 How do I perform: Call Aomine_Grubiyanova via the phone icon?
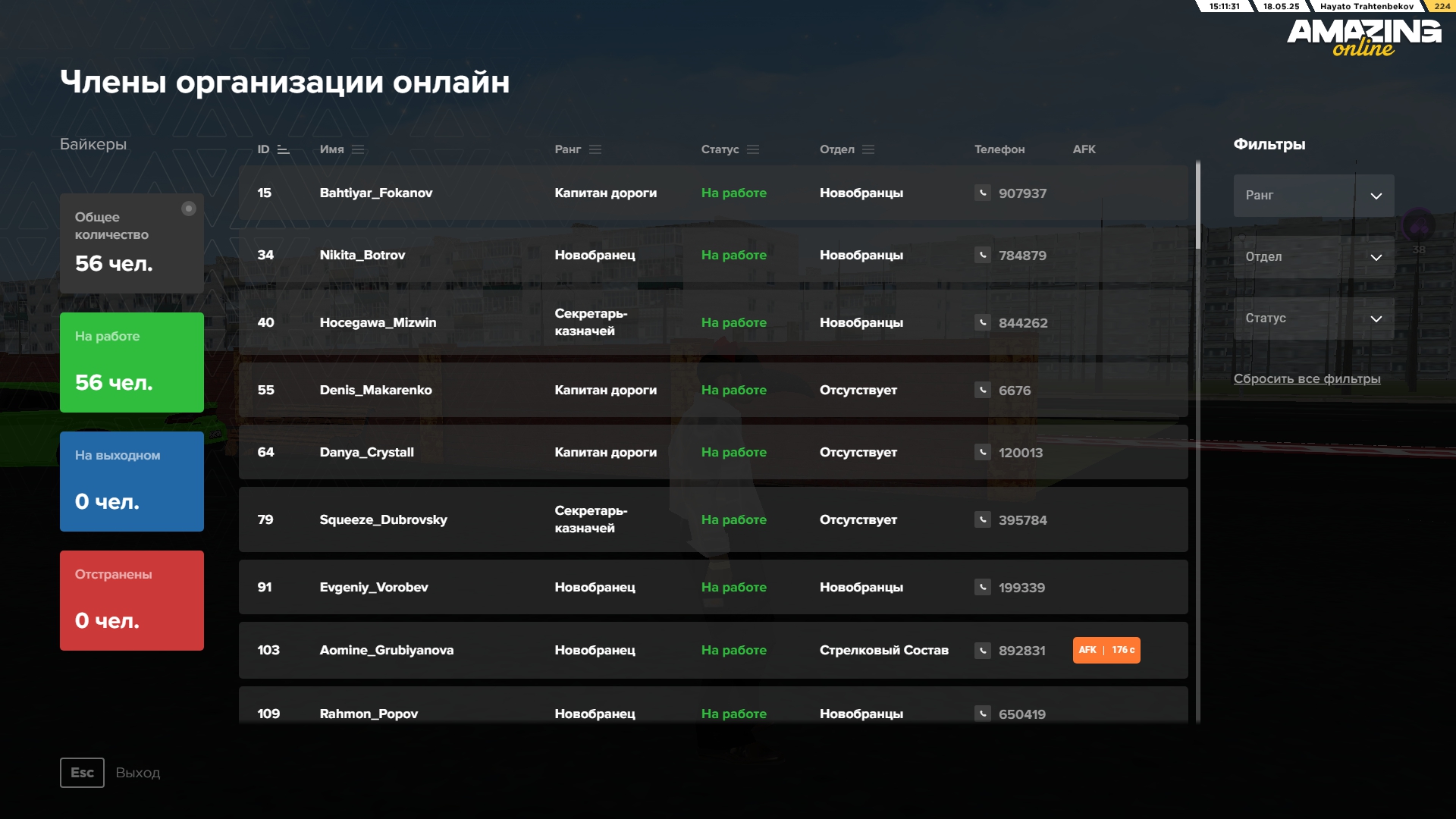[x=983, y=650]
